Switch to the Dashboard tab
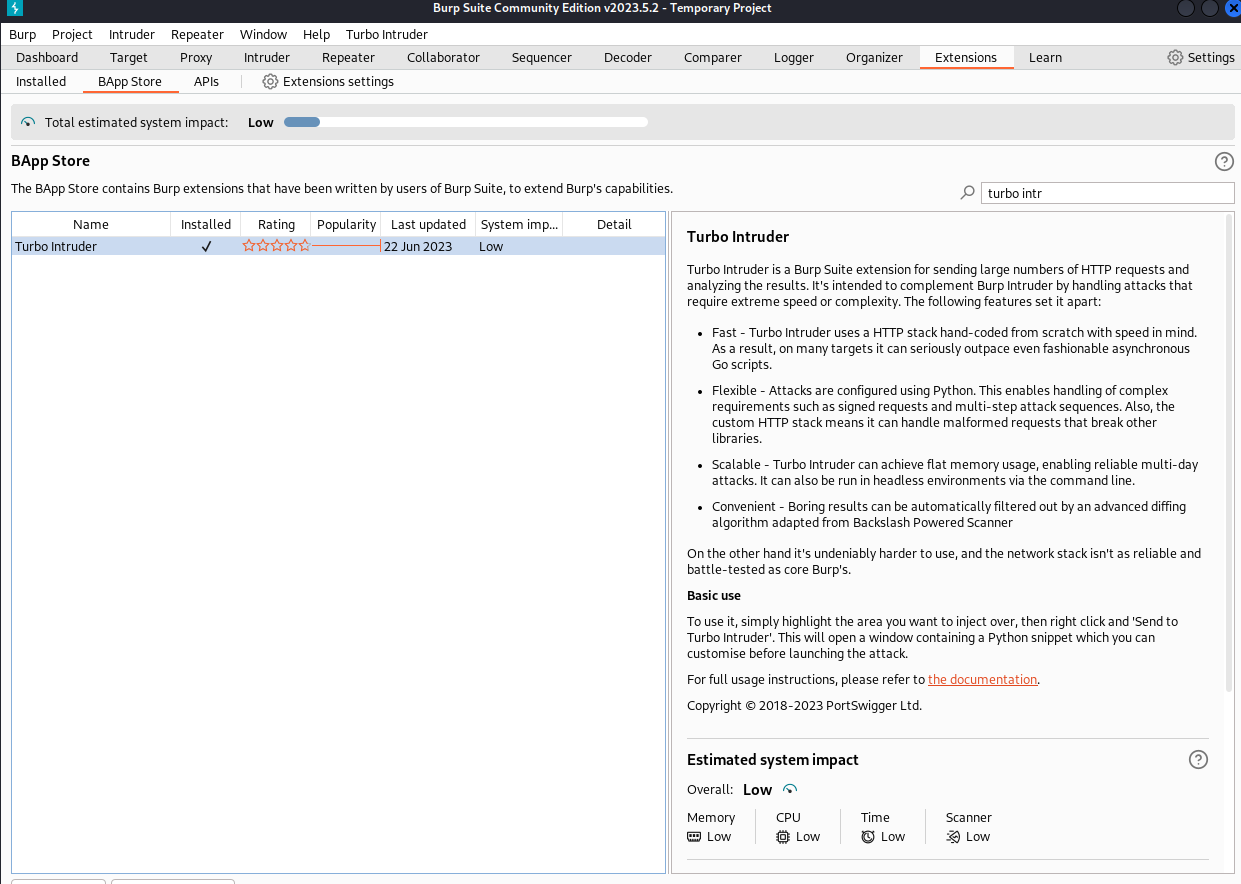Viewport: 1241px width, 884px height. [x=47, y=57]
